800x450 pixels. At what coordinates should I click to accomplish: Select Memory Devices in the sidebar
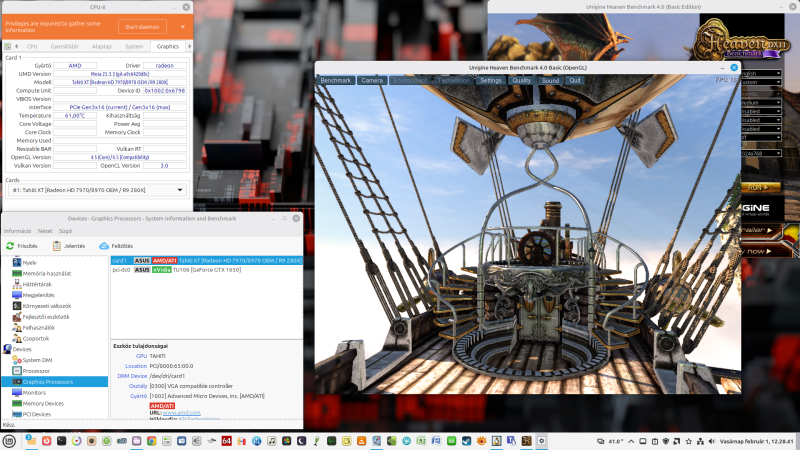tap(43, 404)
